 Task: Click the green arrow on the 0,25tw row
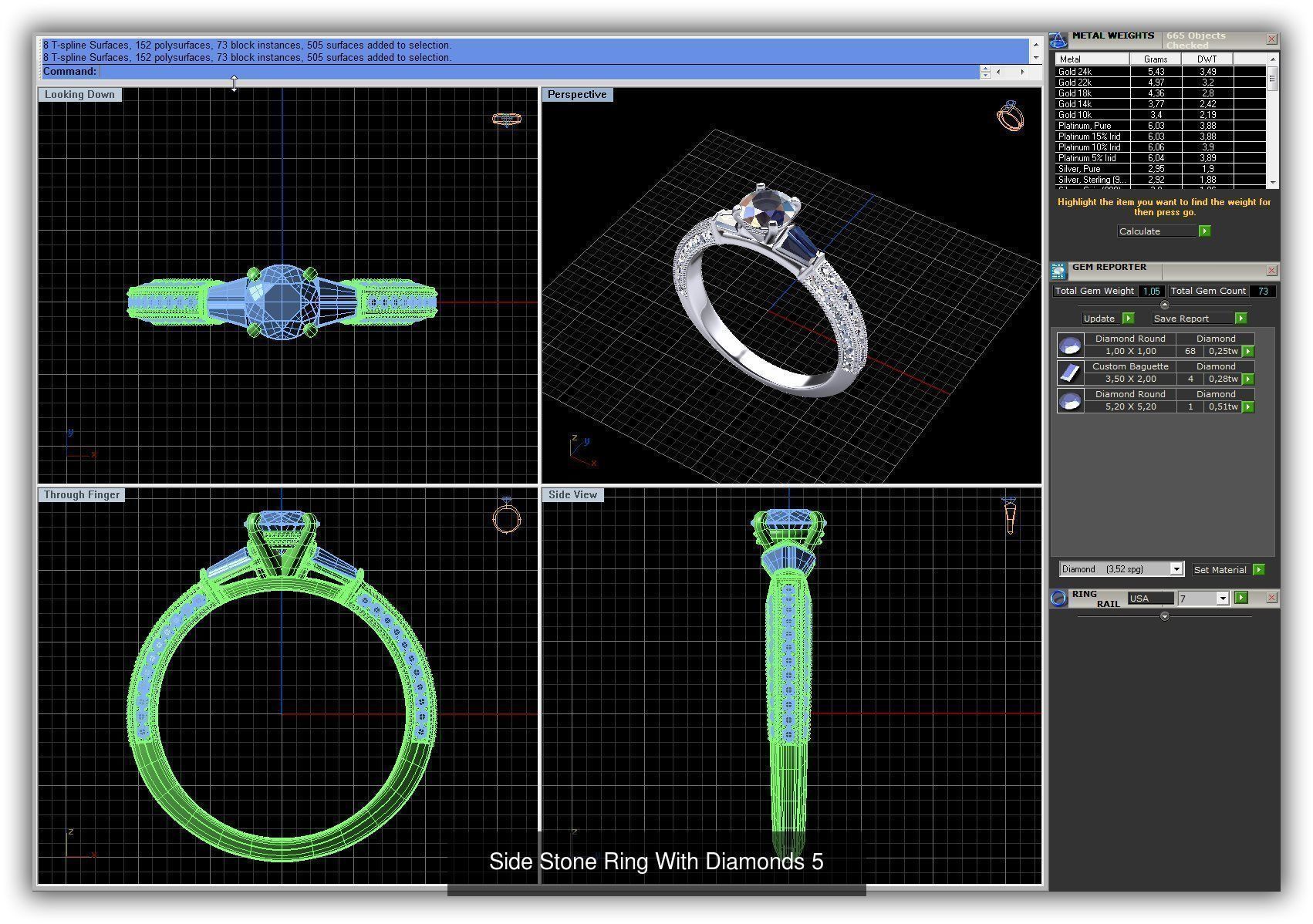tap(1248, 351)
